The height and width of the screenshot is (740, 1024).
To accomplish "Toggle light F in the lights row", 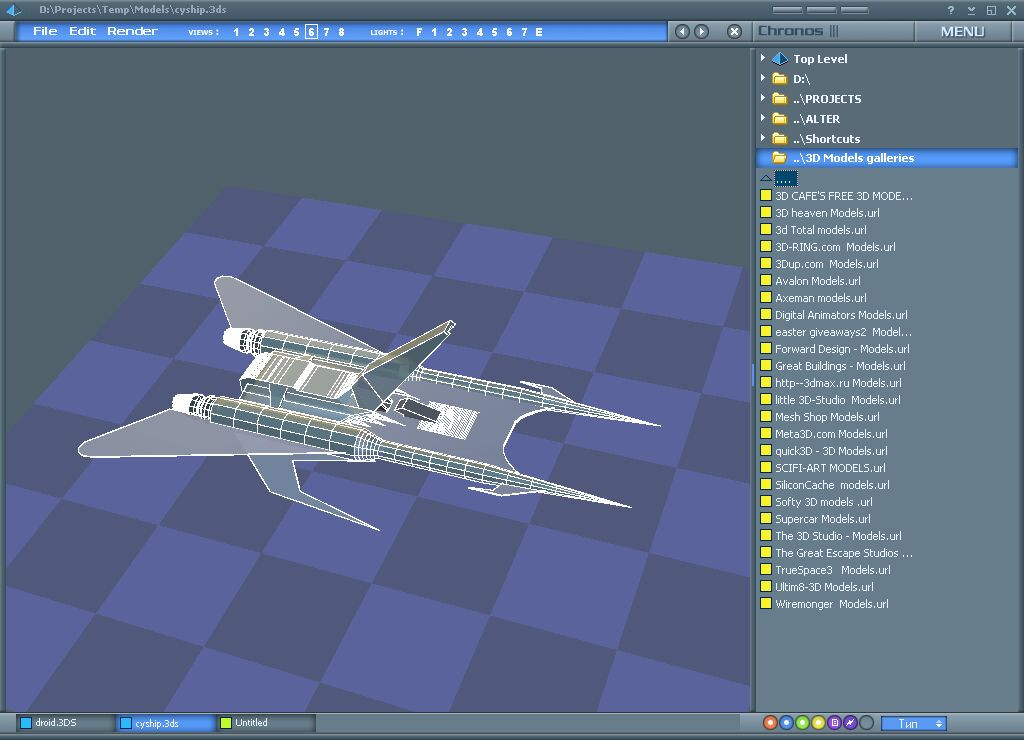I will coord(419,32).
